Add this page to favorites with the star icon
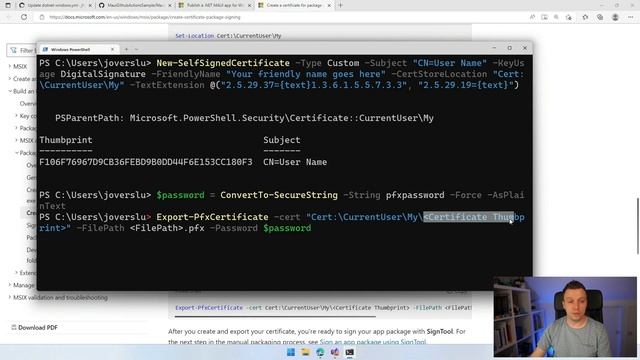This screenshot has width=640, height=360. pyautogui.click(x=569, y=17)
